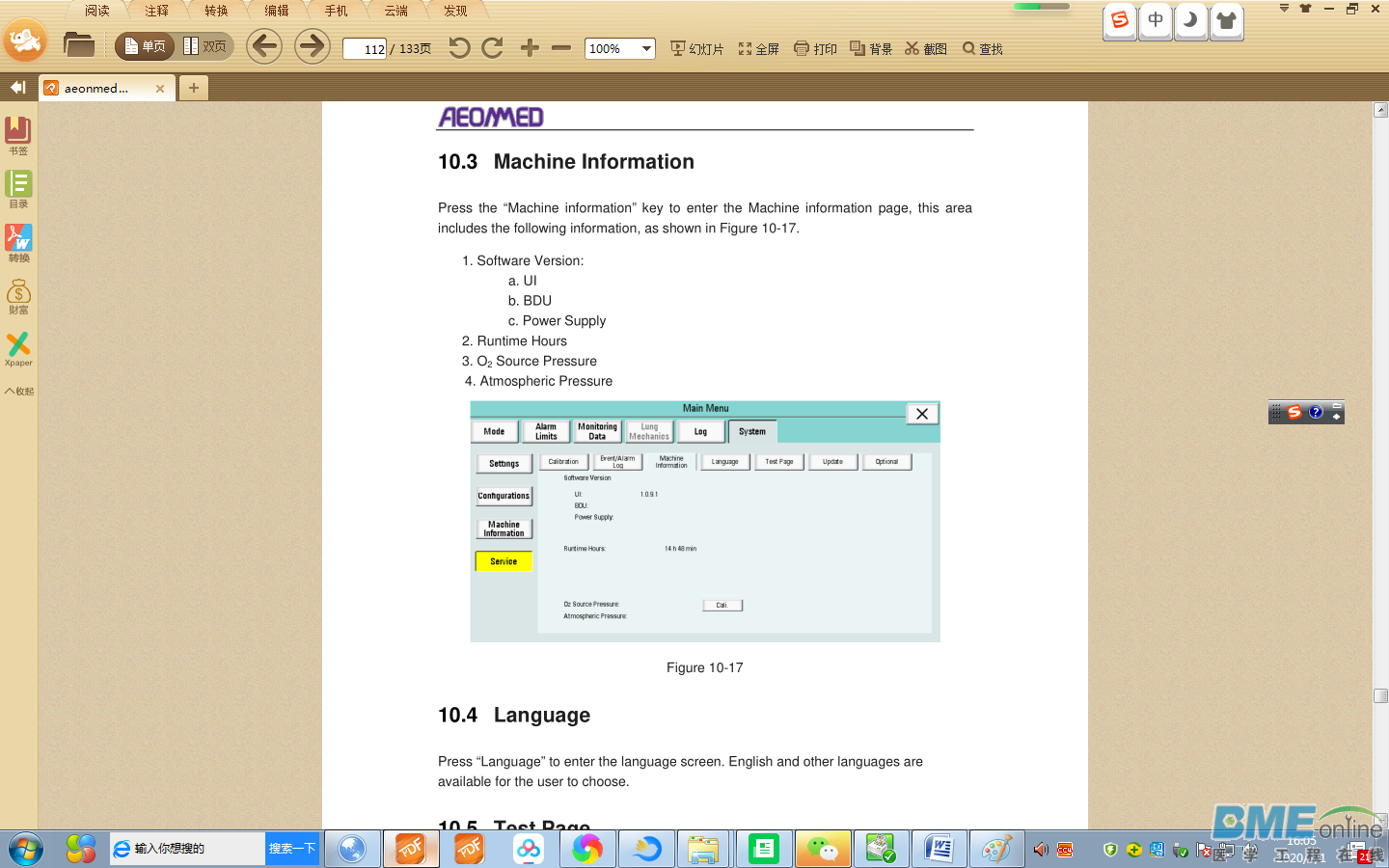Click the 查找 find button
This screenshot has width=1389, height=868.
pyautogui.click(x=983, y=48)
